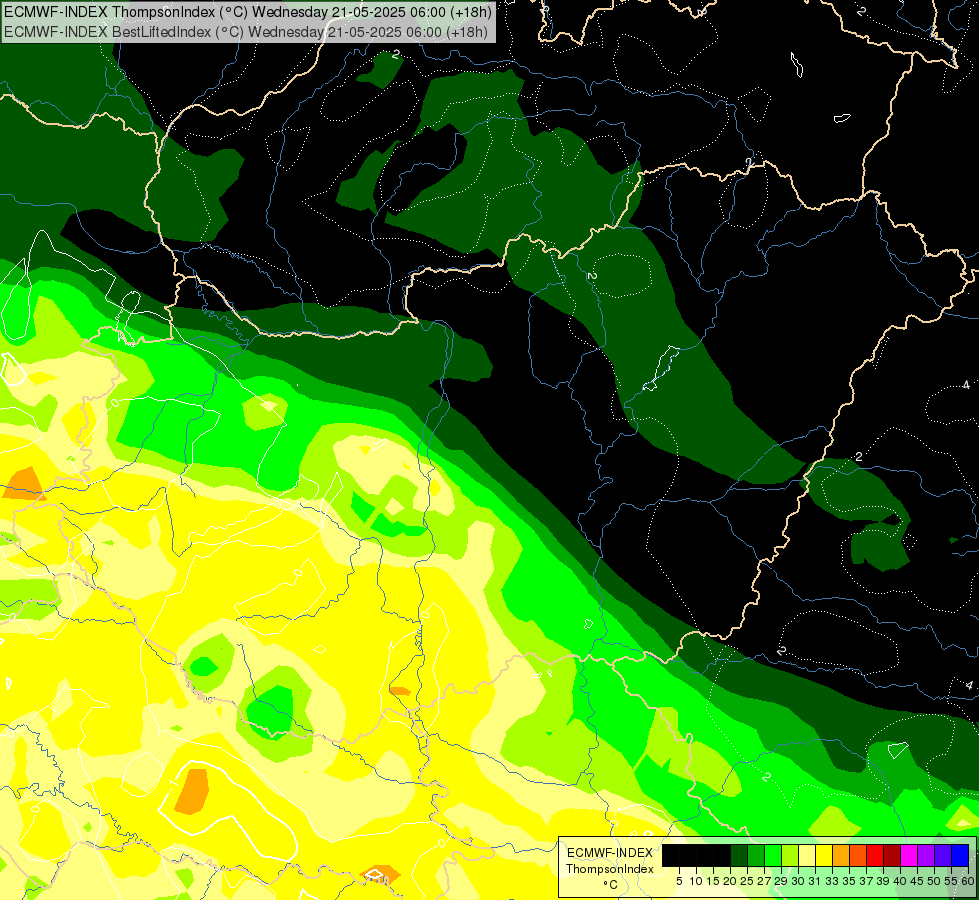Click the legend tick value '40'
This screenshot has width=979, height=900.
coord(900,881)
